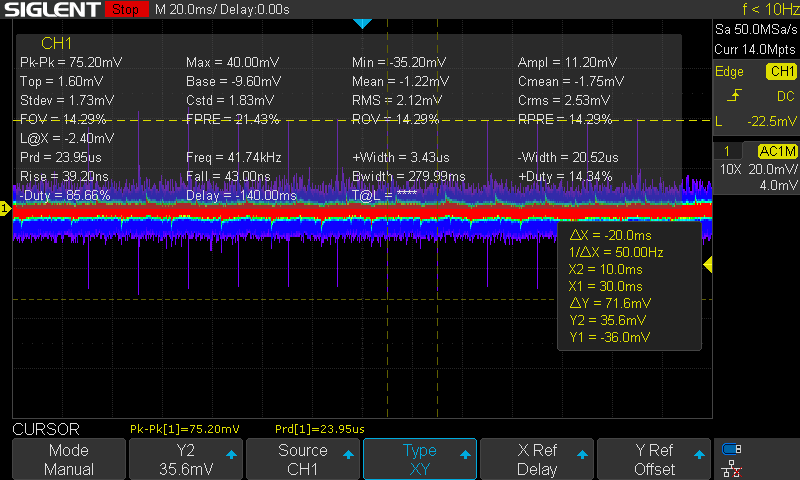Click the Freq = 41.74kHz measurement
The image size is (800, 480).
[234, 157]
